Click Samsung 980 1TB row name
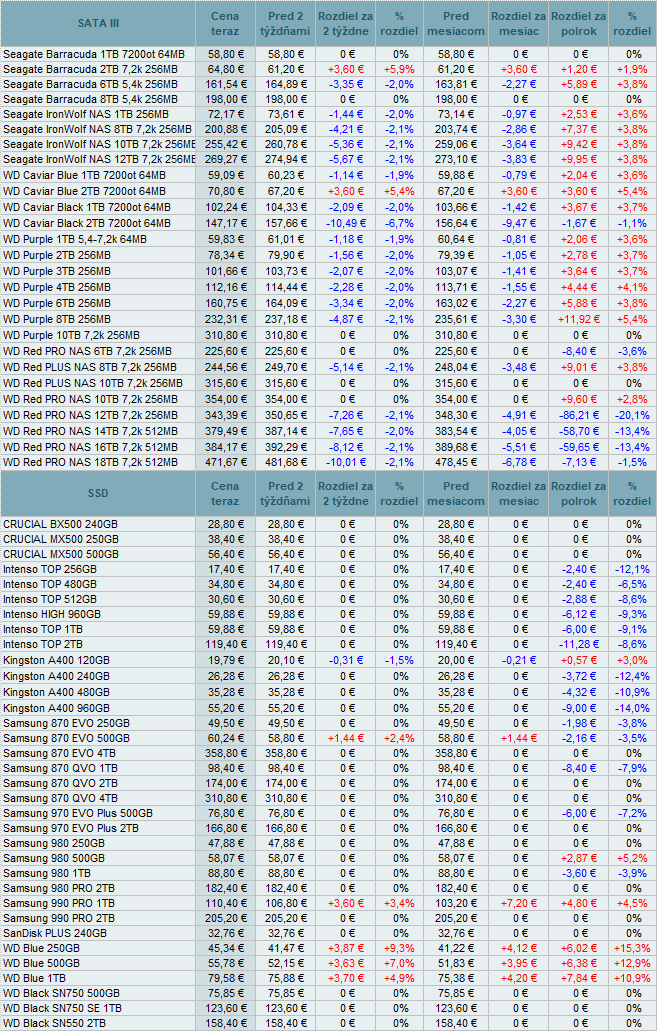Screen dimensions: 657x1031 (47, 873)
